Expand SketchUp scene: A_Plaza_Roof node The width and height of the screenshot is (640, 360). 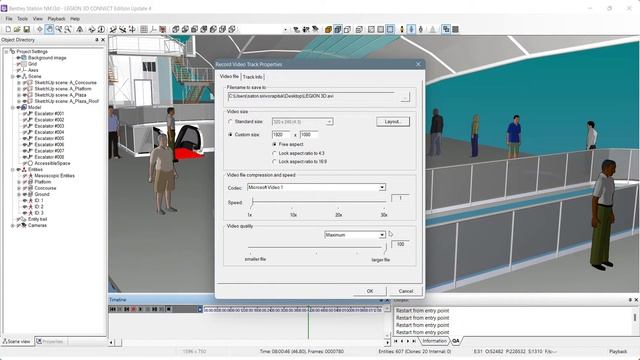19,101
